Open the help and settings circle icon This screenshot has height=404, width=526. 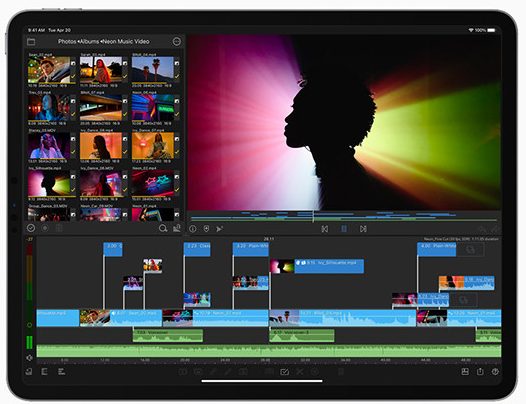click(x=495, y=372)
